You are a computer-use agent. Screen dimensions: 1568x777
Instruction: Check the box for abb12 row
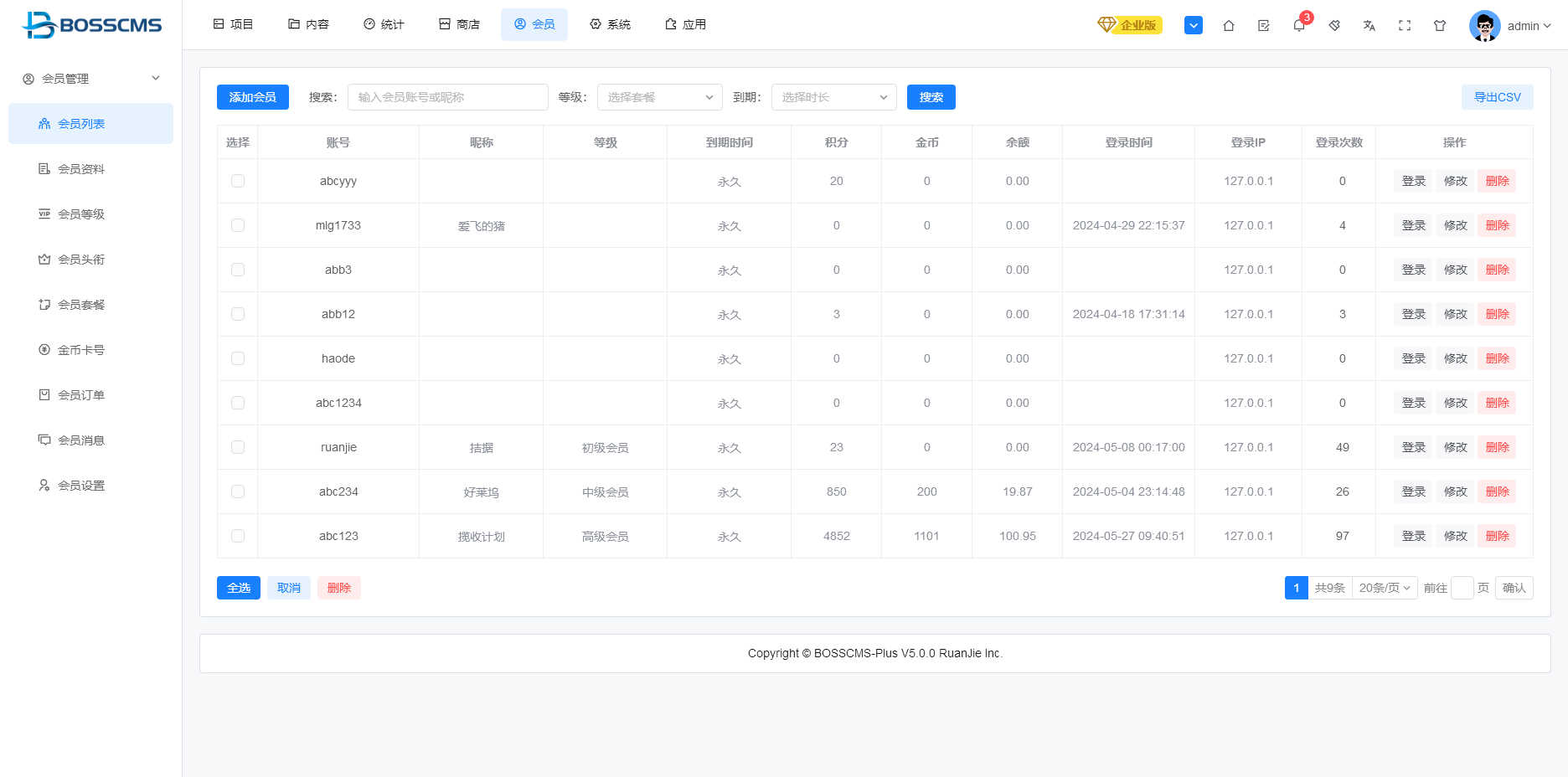tap(238, 314)
